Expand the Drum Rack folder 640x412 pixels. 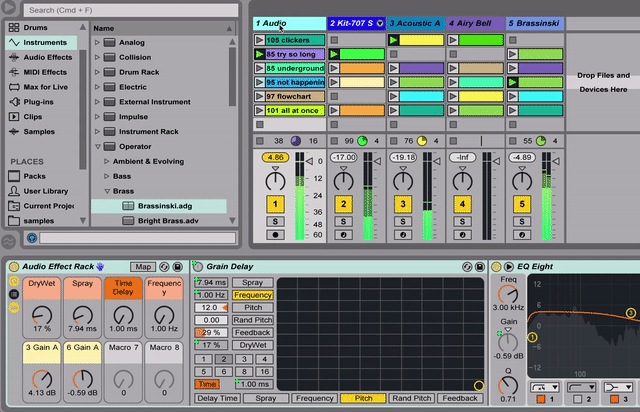(97, 72)
